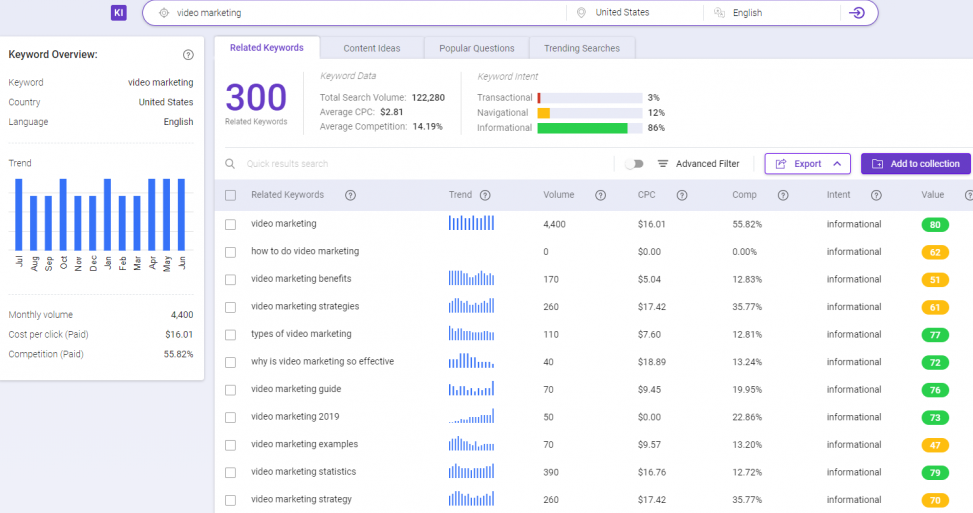Image resolution: width=973 pixels, height=513 pixels.
Task: Click the Transactional intent red bar
Action: click(x=539, y=97)
